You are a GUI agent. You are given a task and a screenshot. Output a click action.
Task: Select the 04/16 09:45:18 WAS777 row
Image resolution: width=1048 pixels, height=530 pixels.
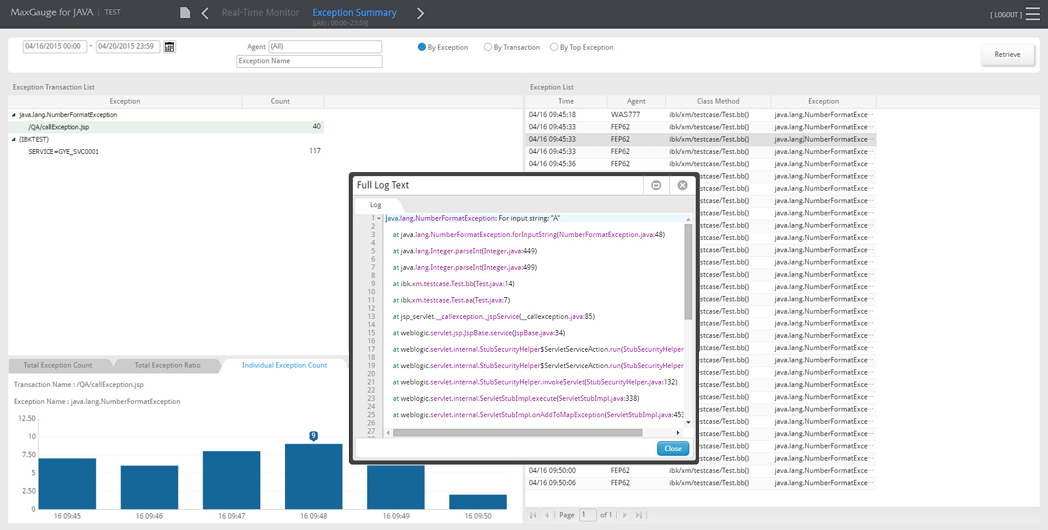tap(700, 115)
